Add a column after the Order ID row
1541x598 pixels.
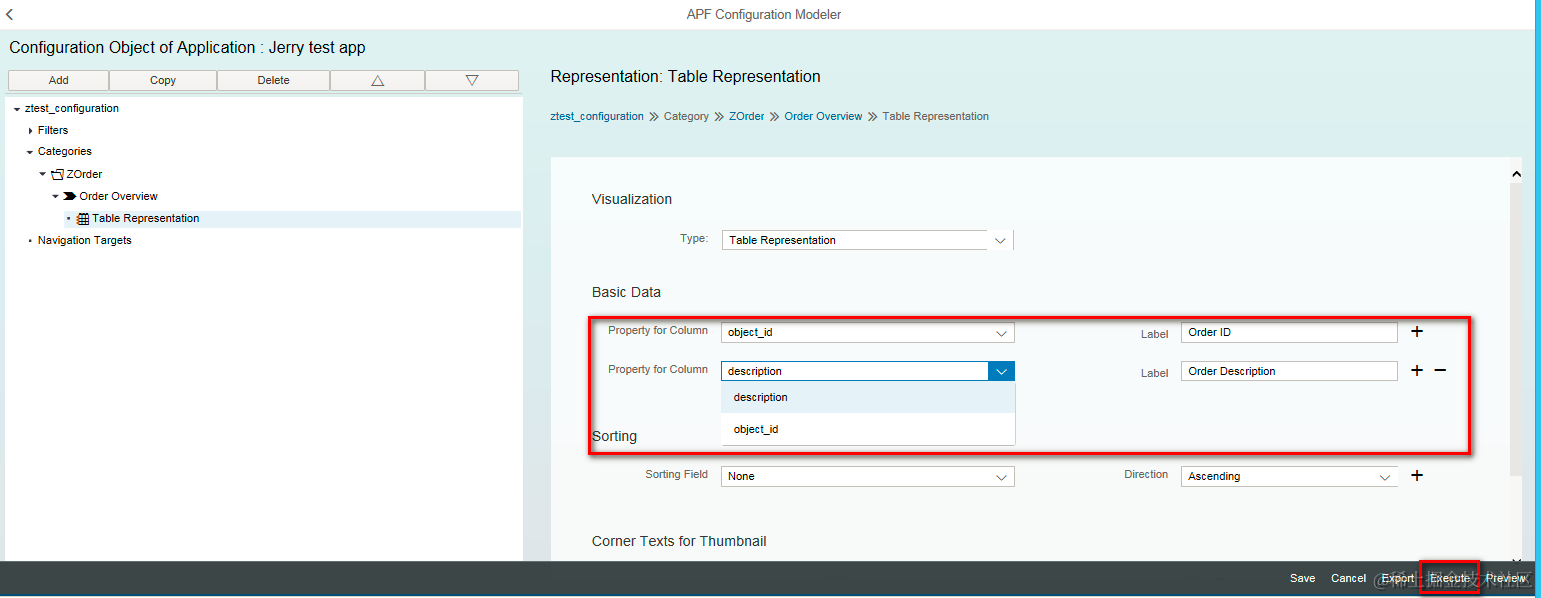pyautogui.click(x=1416, y=331)
